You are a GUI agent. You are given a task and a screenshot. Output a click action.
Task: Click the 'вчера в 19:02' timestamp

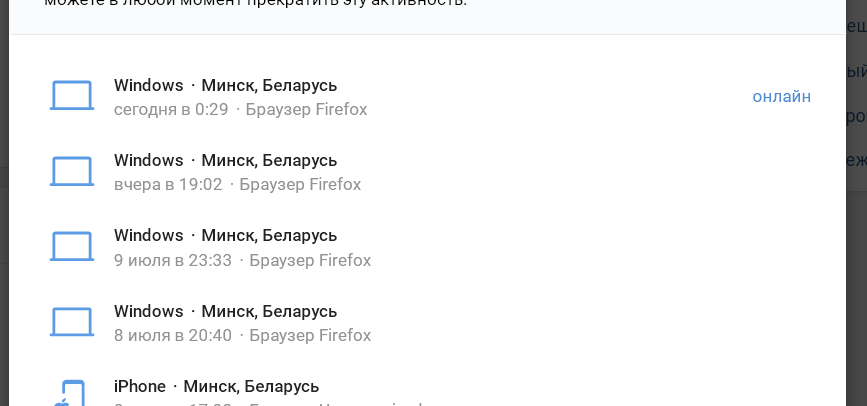(168, 184)
